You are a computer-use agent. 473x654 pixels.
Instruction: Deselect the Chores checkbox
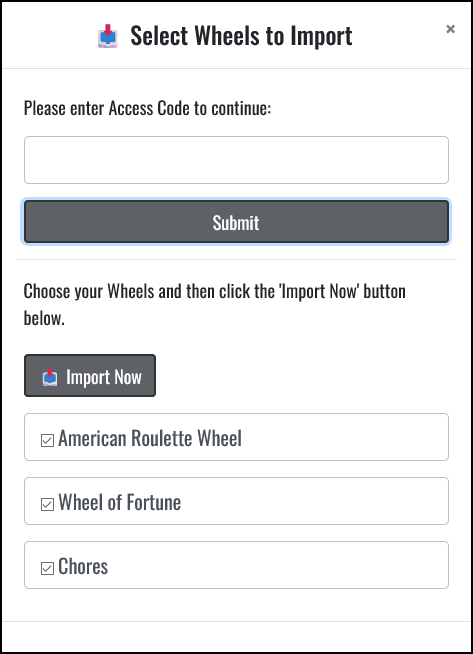click(x=48, y=568)
